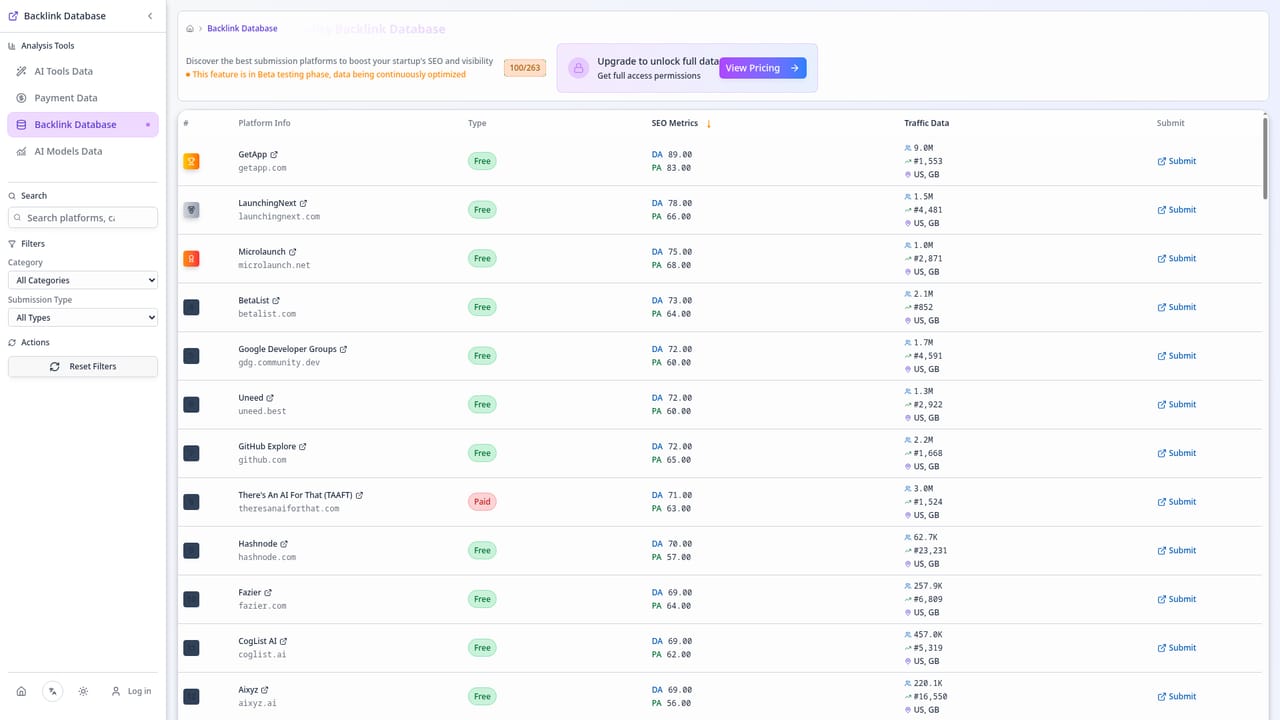Image resolution: width=1280 pixels, height=720 pixels.
Task: Select Backlink Database in sidebar
Action: point(83,124)
